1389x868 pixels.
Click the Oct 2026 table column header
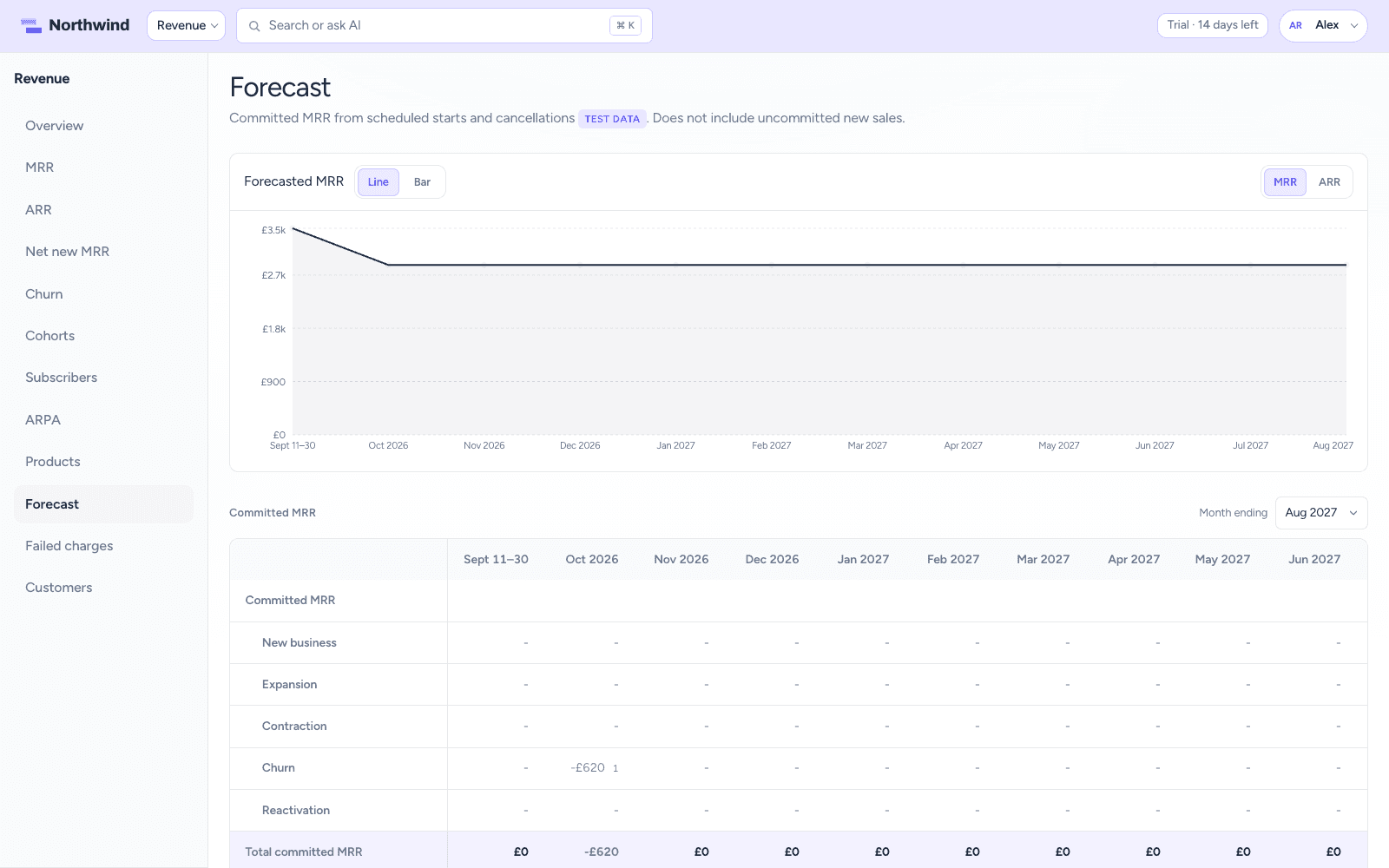tap(592, 560)
